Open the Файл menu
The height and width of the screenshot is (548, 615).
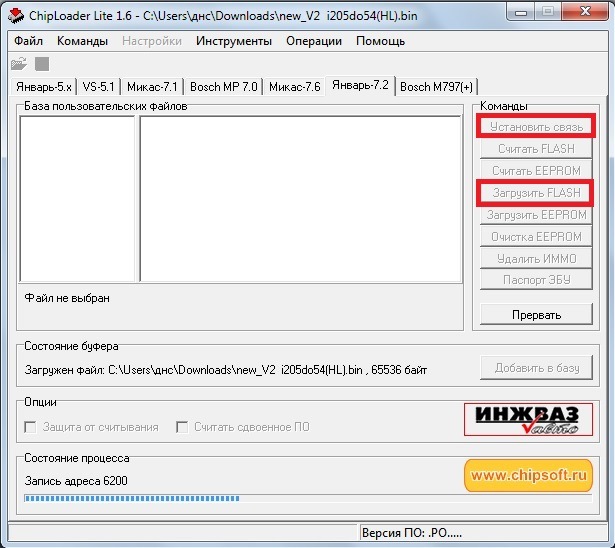[28, 41]
